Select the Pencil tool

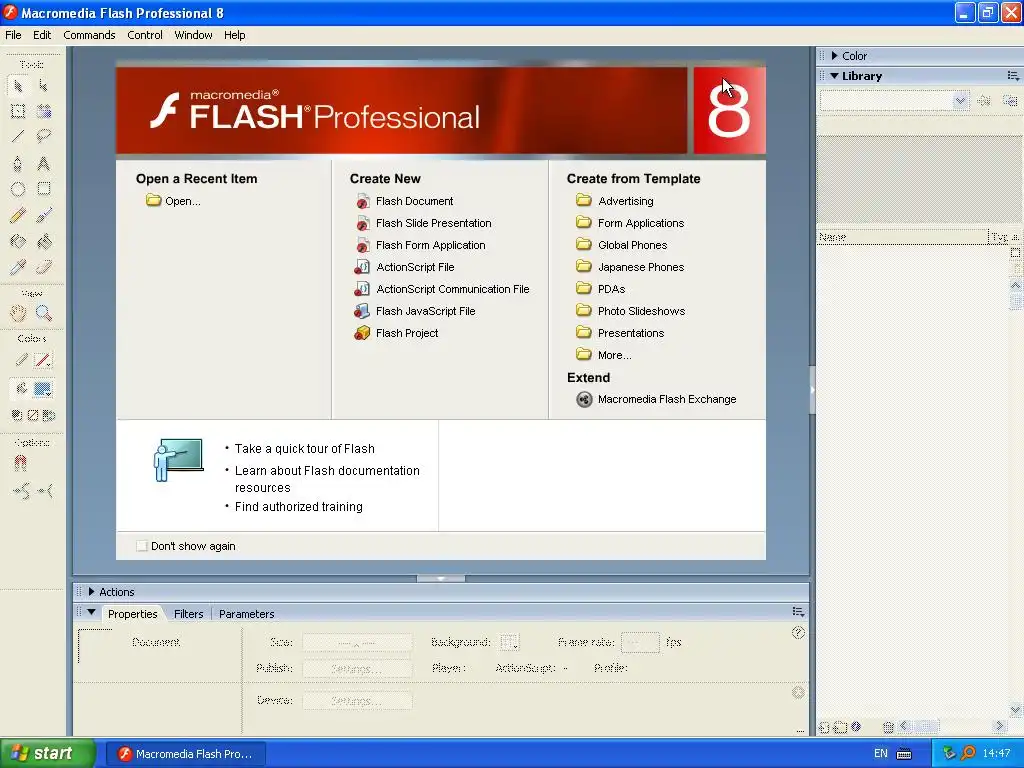18,216
